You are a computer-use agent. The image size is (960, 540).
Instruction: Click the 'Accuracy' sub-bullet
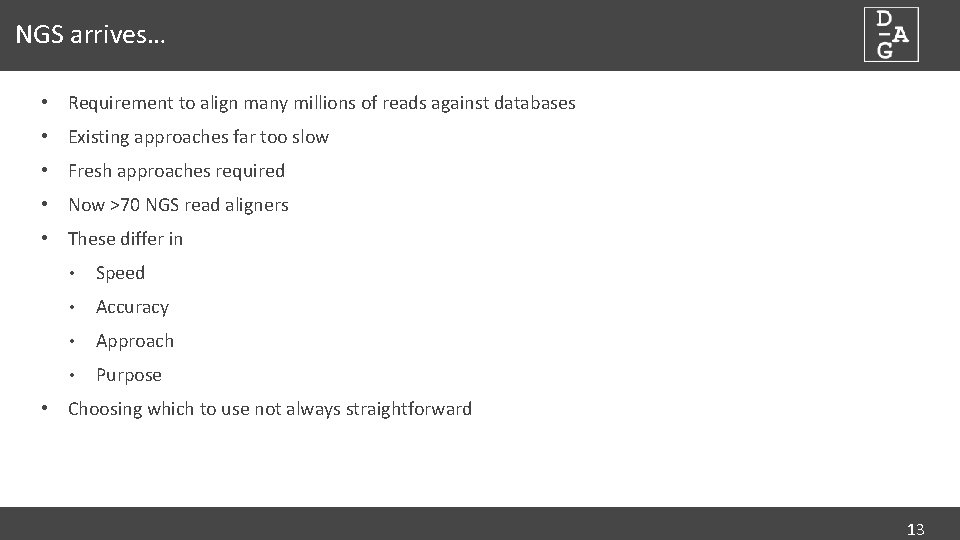pos(132,307)
